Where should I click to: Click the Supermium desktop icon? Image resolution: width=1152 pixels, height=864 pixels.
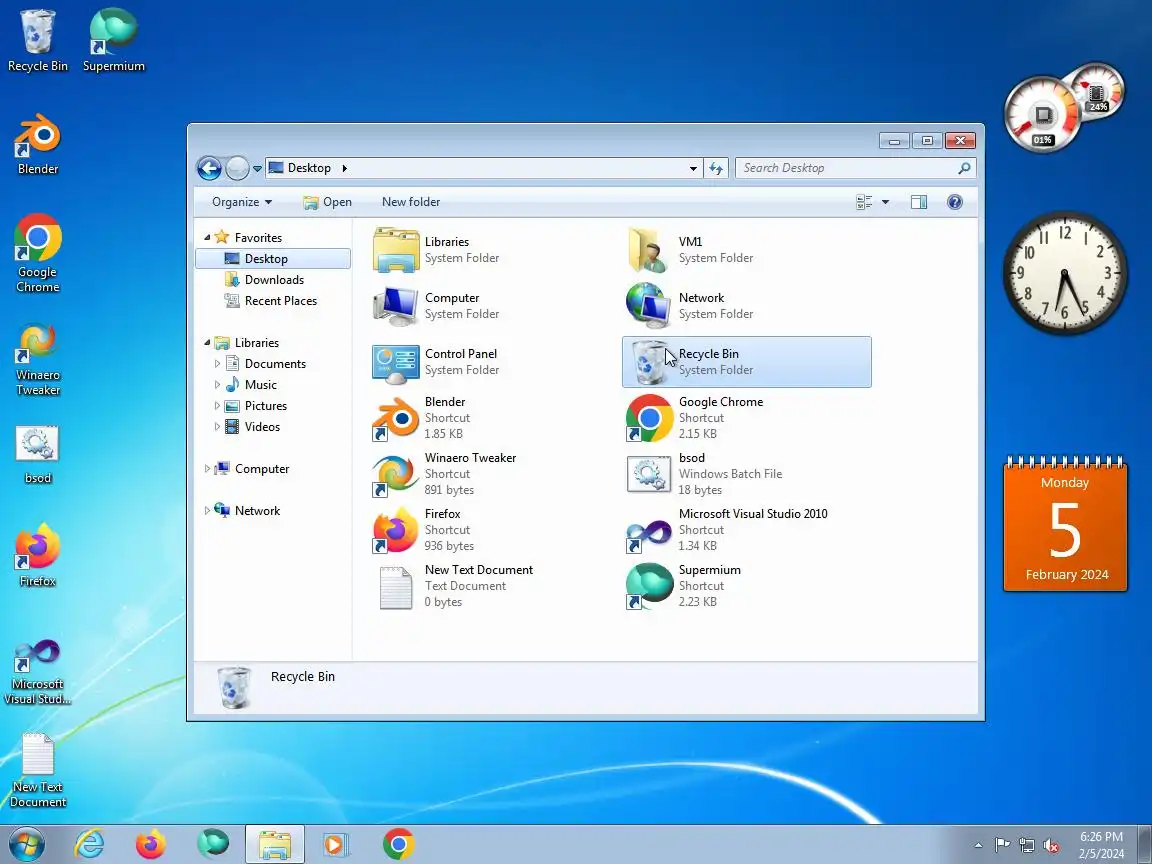click(x=113, y=41)
